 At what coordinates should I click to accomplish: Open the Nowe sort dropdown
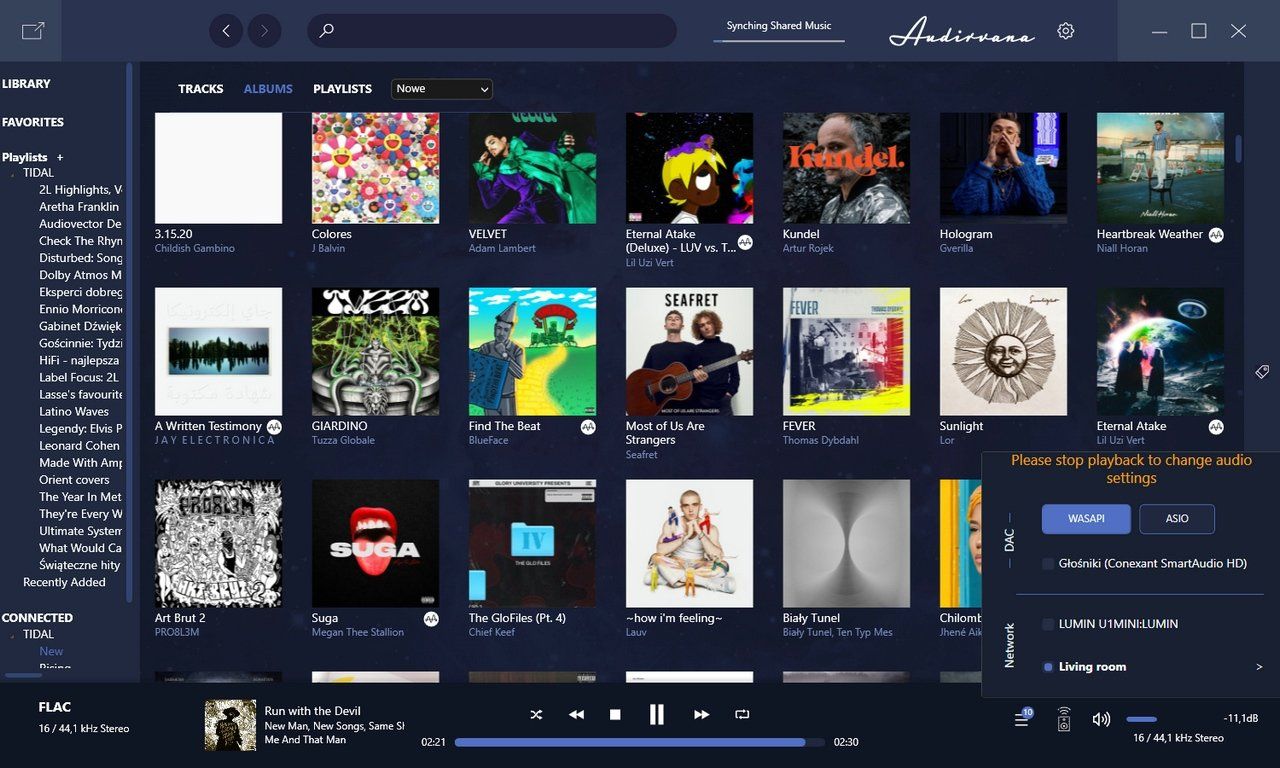coord(442,89)
